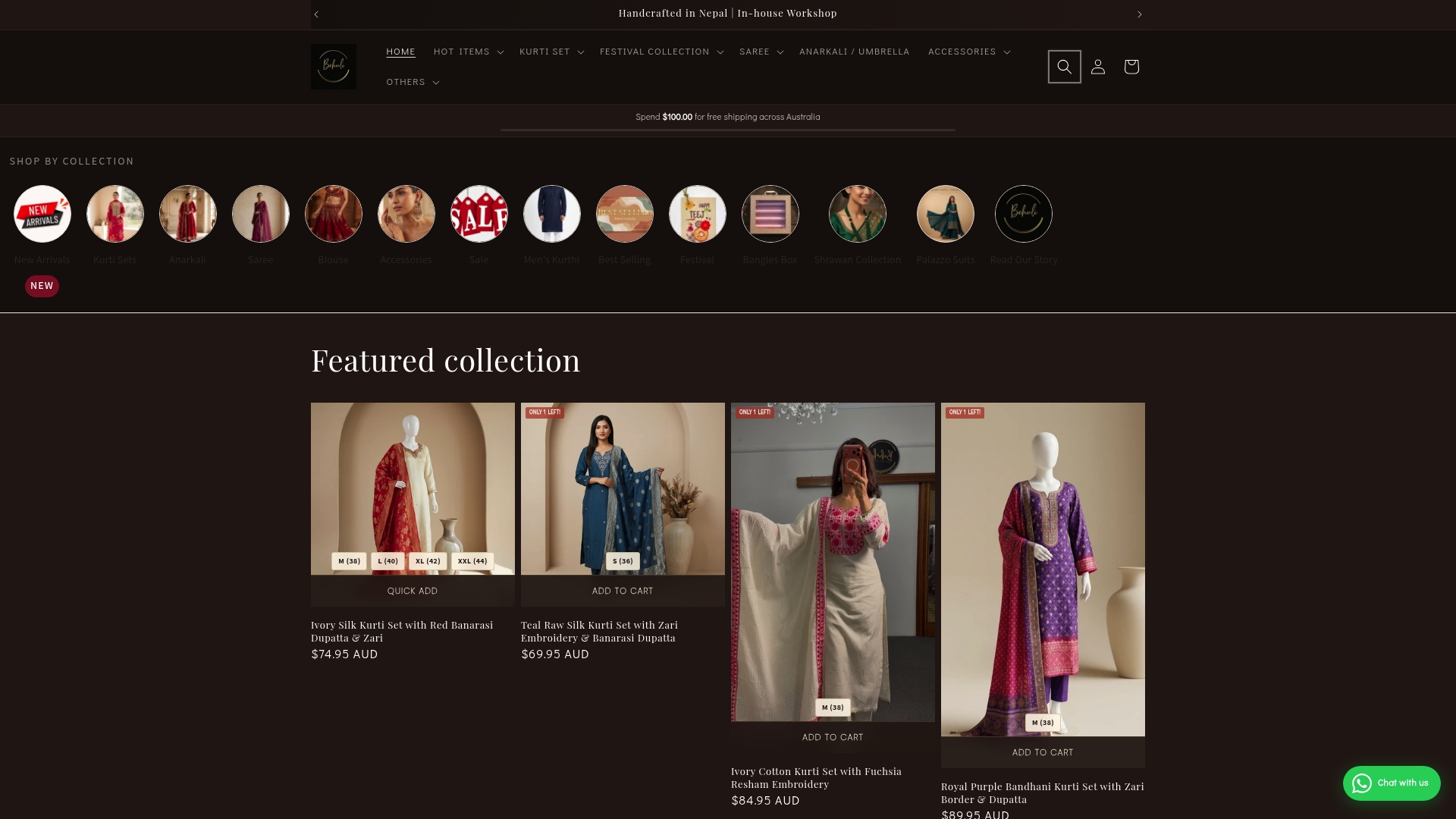Click Quick Add on Ivory Silk Kurti Set
The height and width of the screenshot is (819, 1456).
coord(413,591)
